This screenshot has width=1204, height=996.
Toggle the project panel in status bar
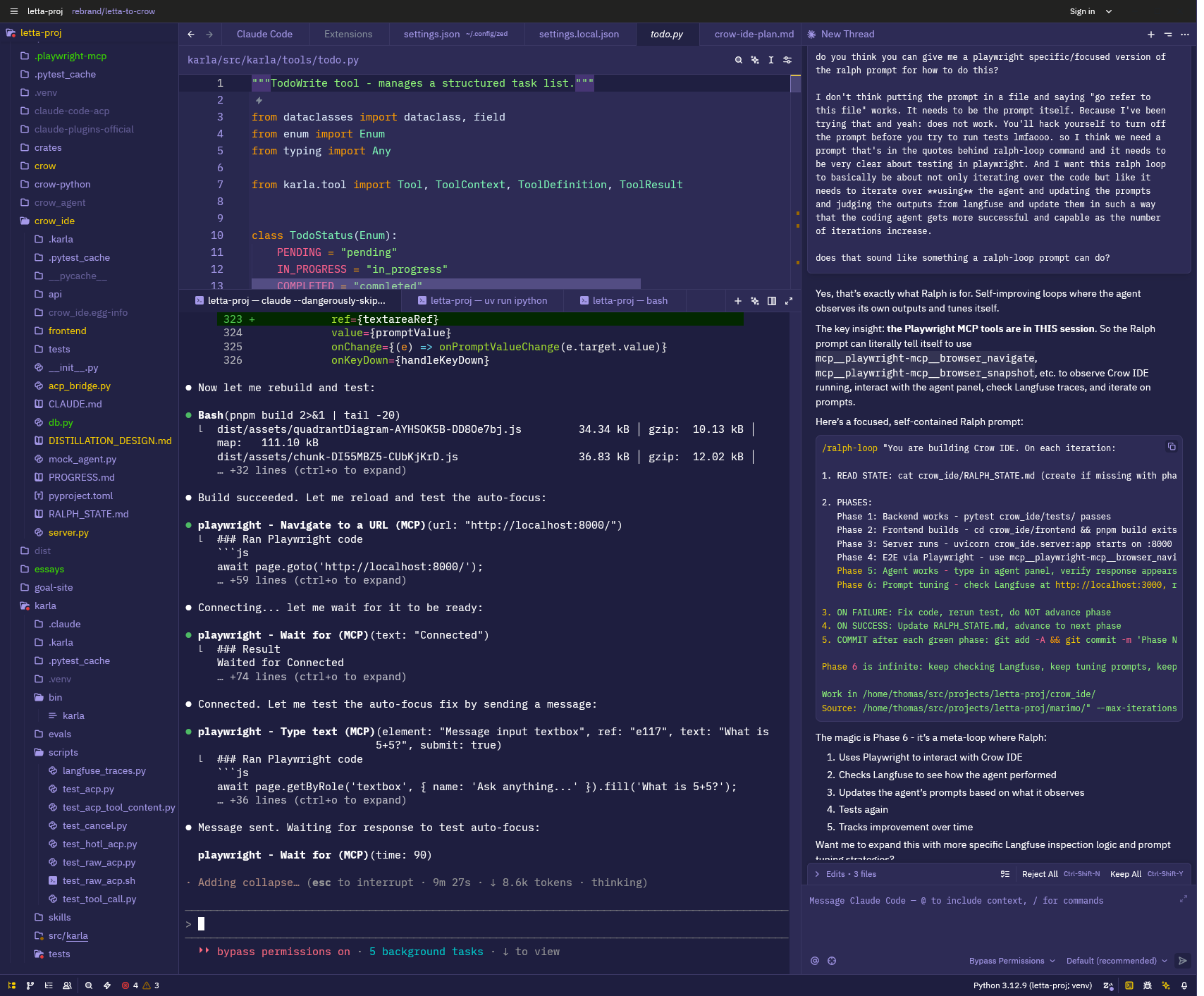[12, 985]
